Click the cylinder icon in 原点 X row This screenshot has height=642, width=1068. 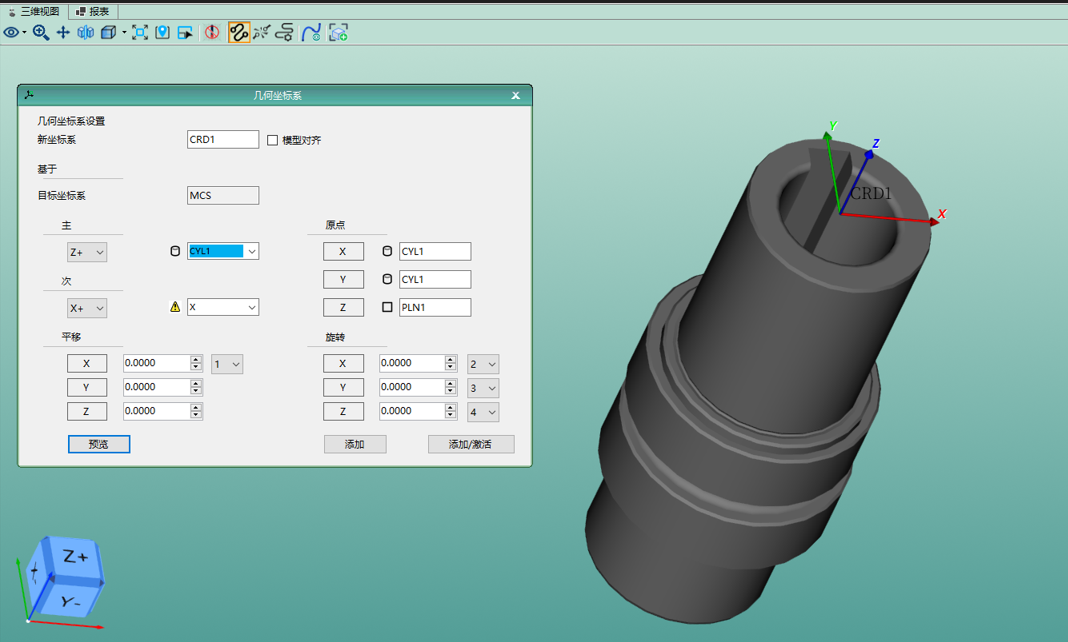coord(387,251)
